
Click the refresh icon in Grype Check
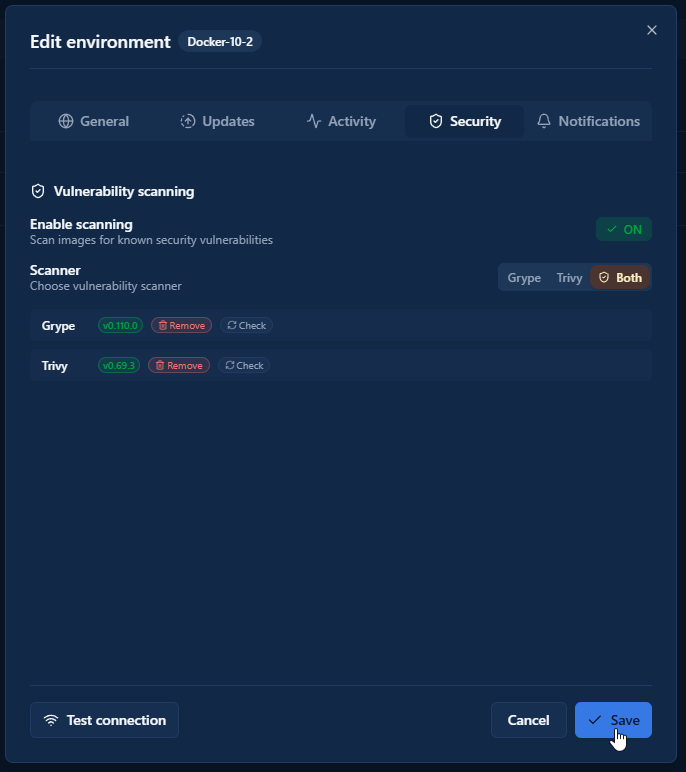click(x=231, y=325)
